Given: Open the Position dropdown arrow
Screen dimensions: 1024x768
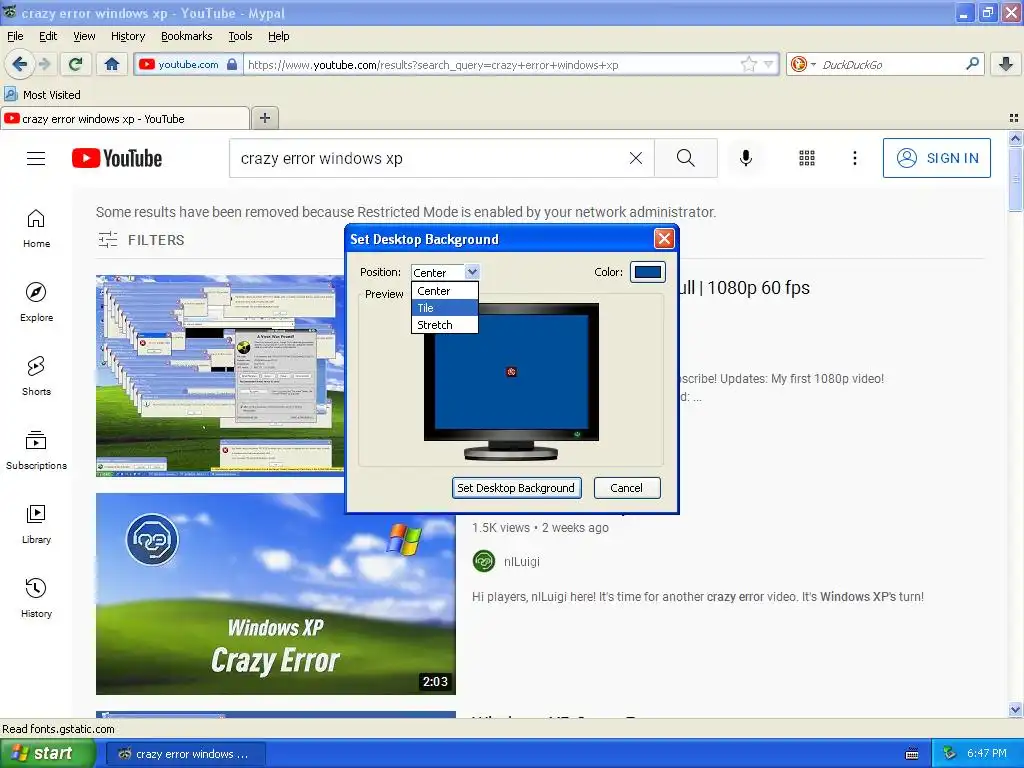Looking at the screenshot, I should pyautogui.click(x=472, y=272).
